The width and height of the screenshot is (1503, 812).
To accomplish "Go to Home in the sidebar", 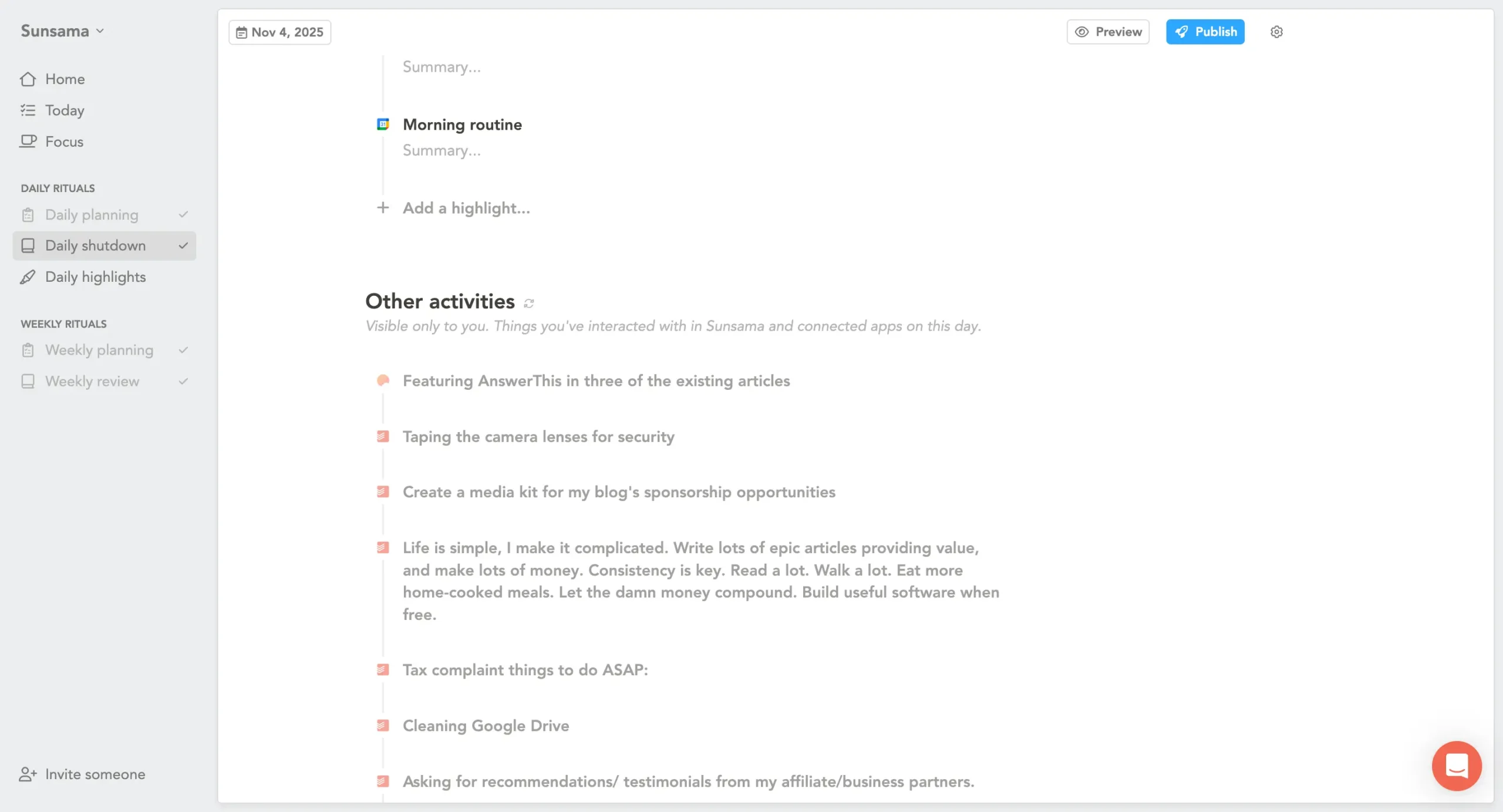I will 65,79.
